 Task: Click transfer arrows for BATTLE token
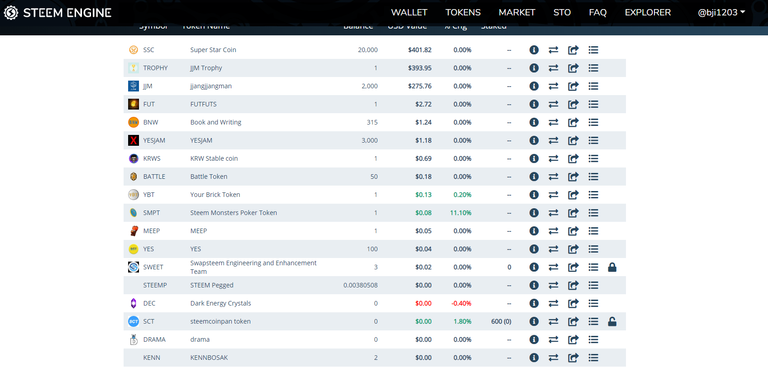click(553, 177)
